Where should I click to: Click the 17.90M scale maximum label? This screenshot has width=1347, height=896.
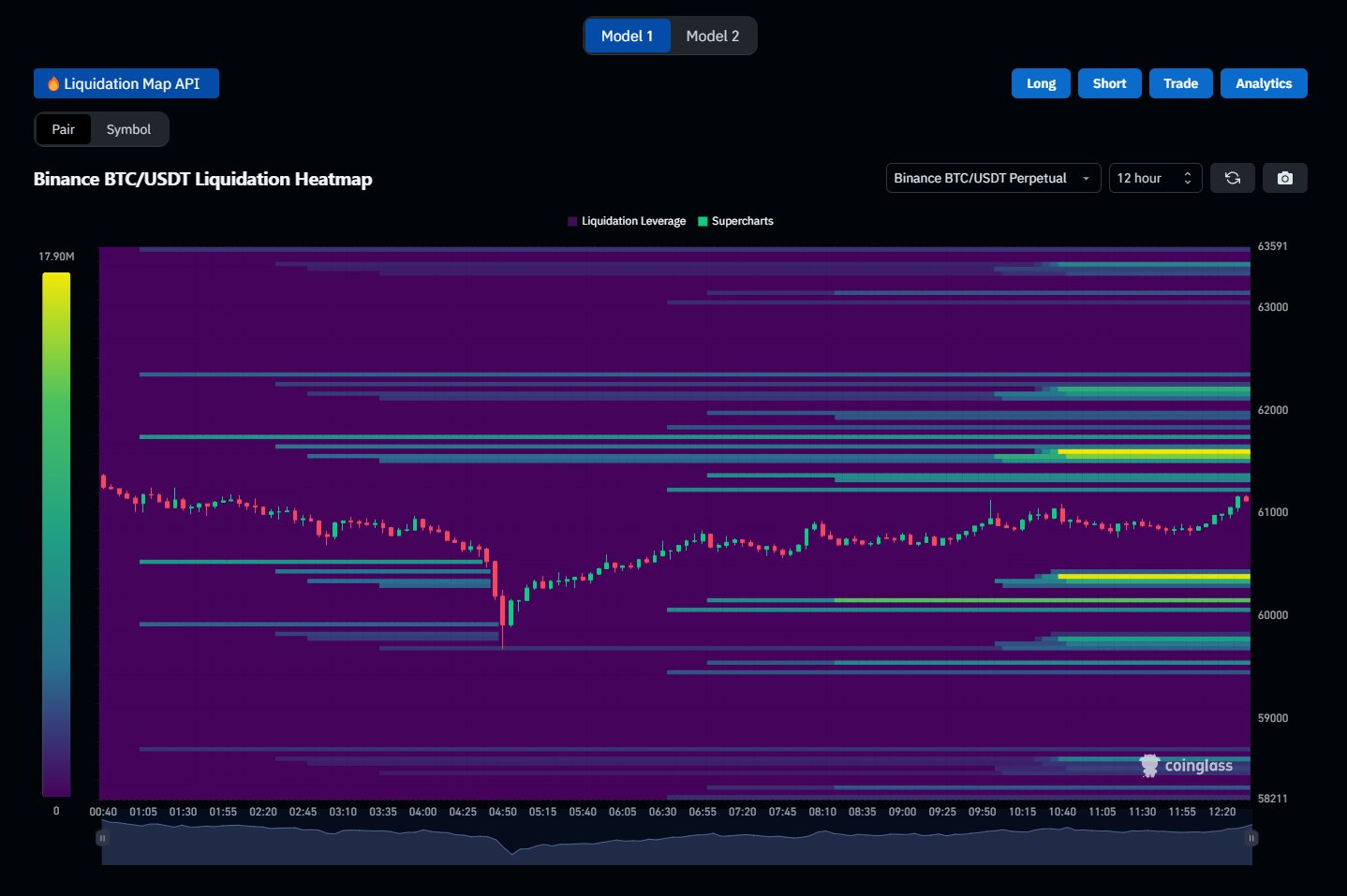56,257
